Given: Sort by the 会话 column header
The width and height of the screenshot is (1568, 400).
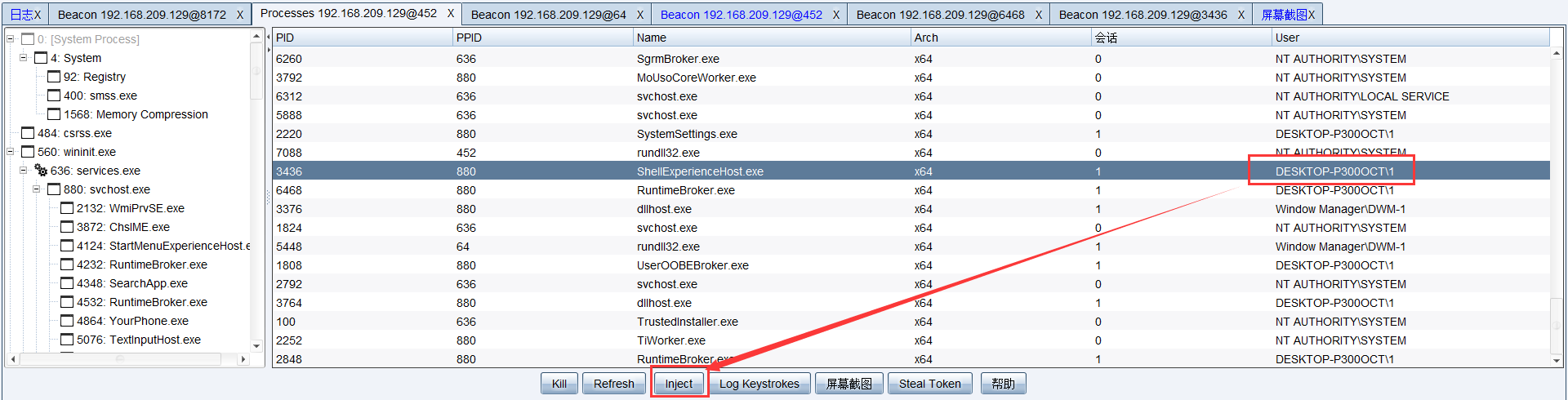Looking at the screenshot, I should tap(1182, 38).
